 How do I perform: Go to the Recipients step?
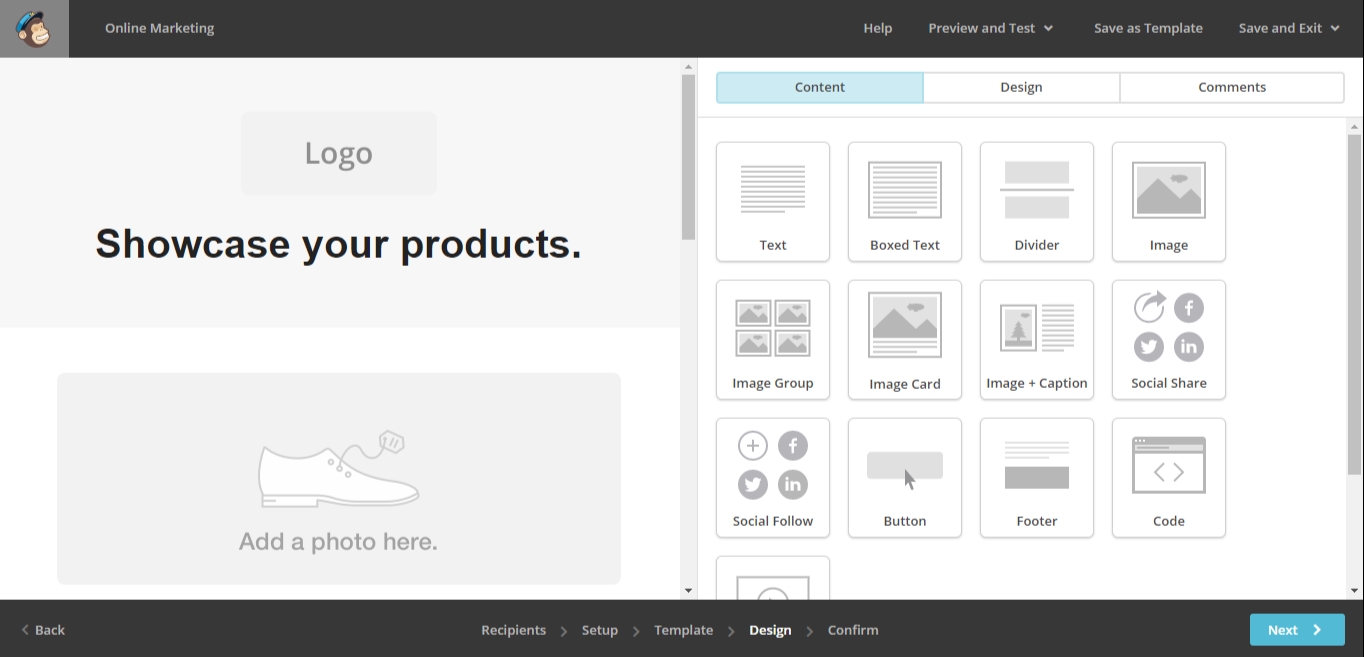[513, 630]
